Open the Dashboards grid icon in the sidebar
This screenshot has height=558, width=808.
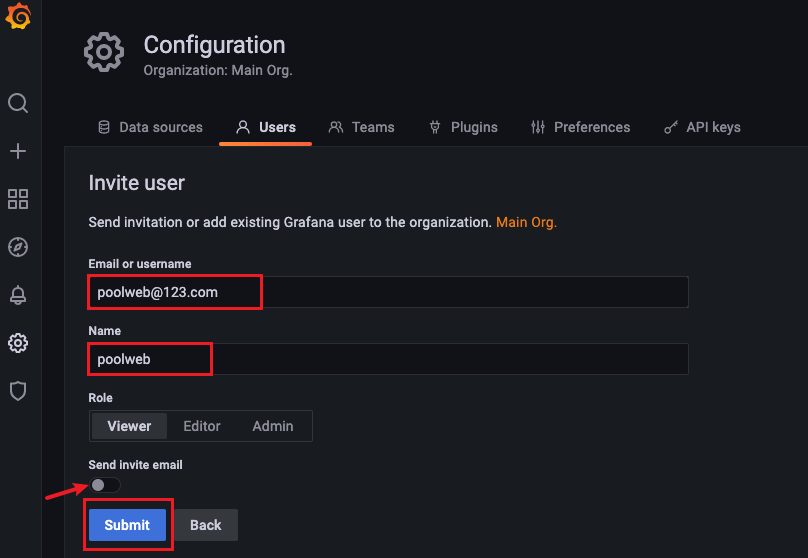tap(18, 199)
